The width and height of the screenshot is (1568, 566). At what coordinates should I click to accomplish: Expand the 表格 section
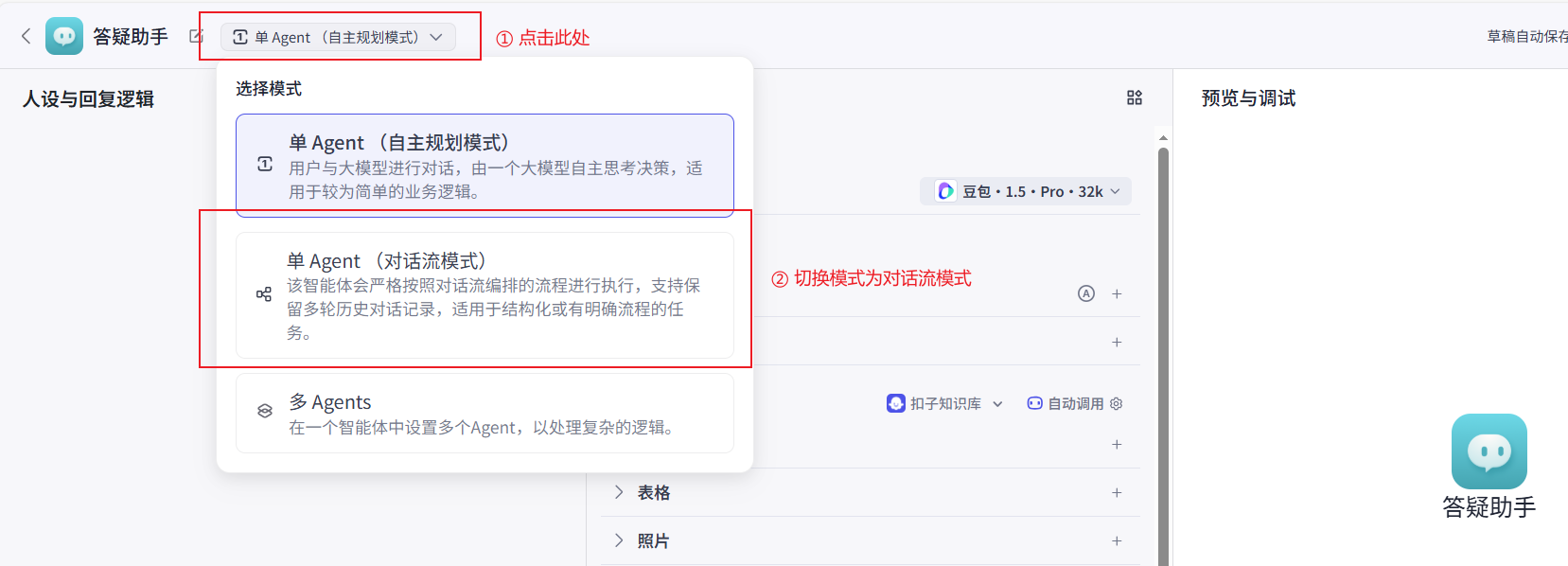point(619,492)
